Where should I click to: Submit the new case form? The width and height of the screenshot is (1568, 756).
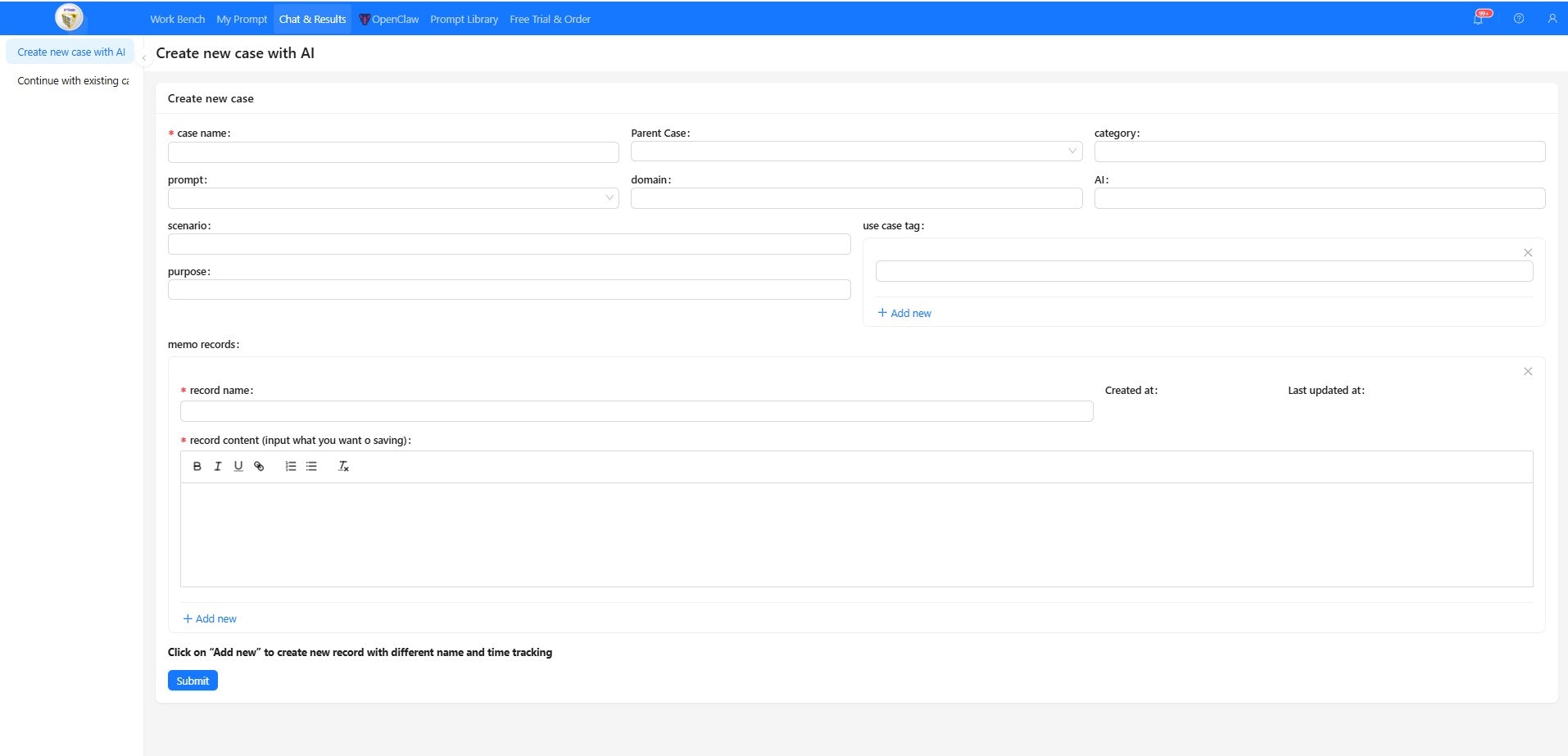point(192,680)
